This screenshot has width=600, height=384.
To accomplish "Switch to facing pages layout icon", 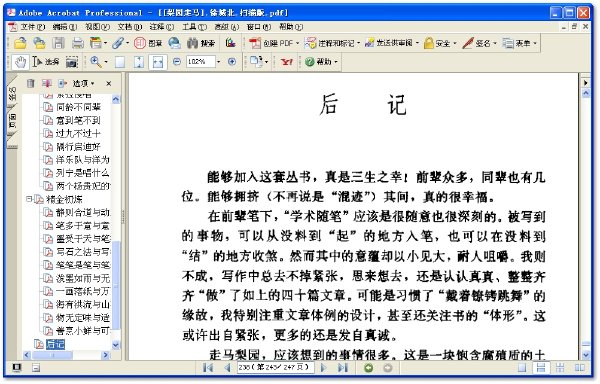I will coord(579,368).
